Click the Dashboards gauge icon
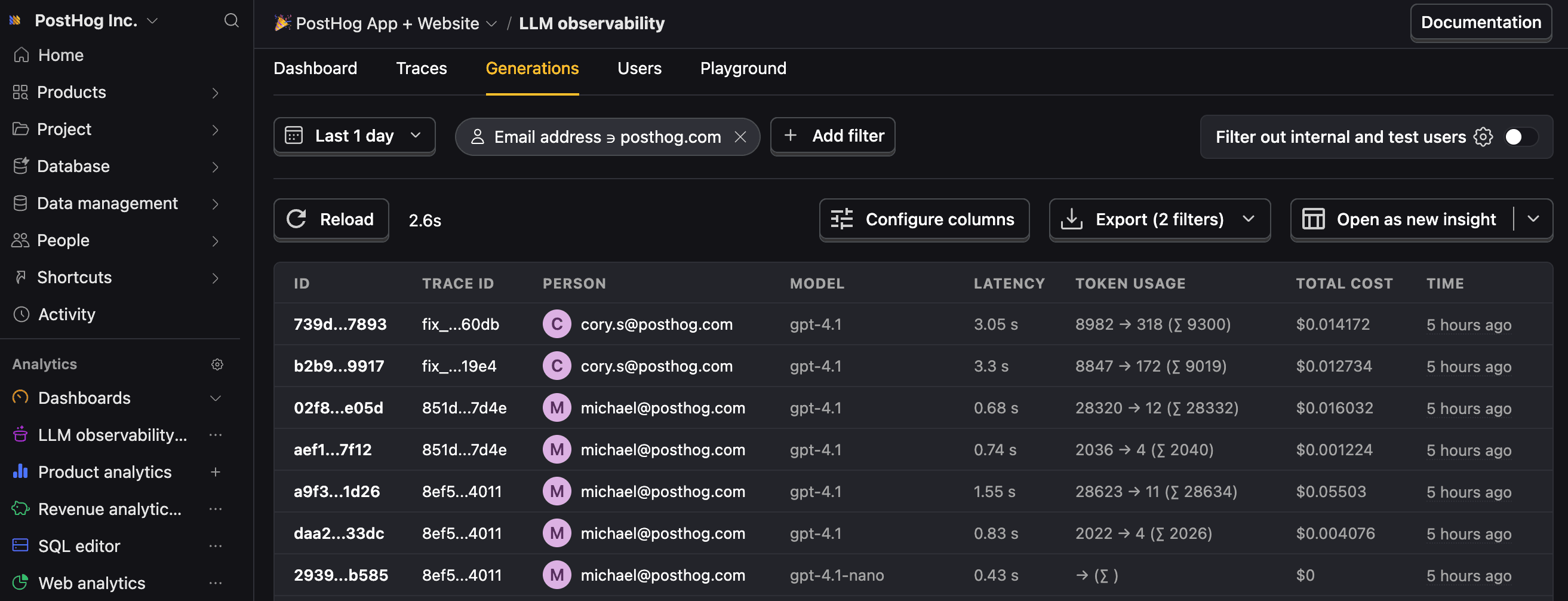Viewport: 1568px width, 601px height. (x=20, y=398)
